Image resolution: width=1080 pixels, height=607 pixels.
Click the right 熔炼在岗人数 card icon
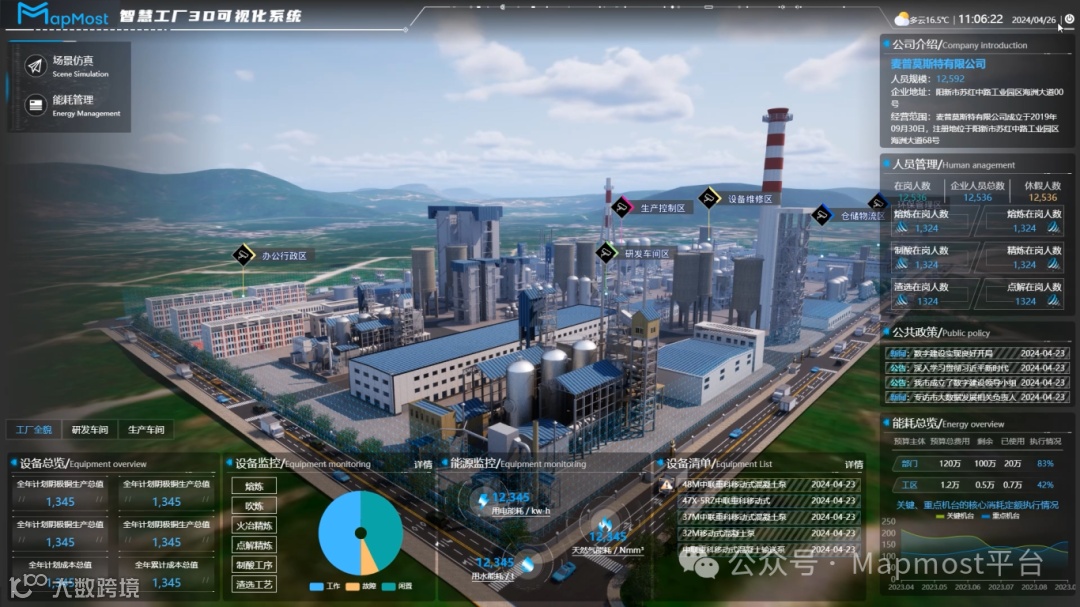pos(1053,227)
